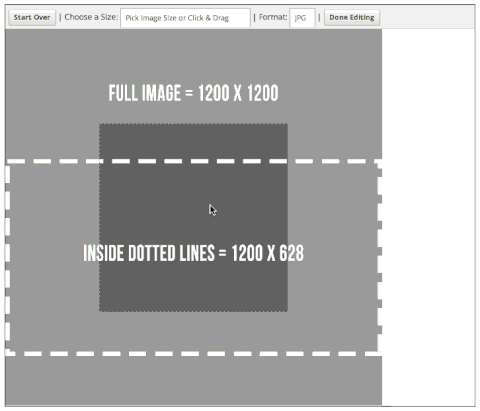The width and height of the screenshot is (480, 411).
Task: Click the FULL IMAGE = 1200 X 1200 text
Action: 193,93
